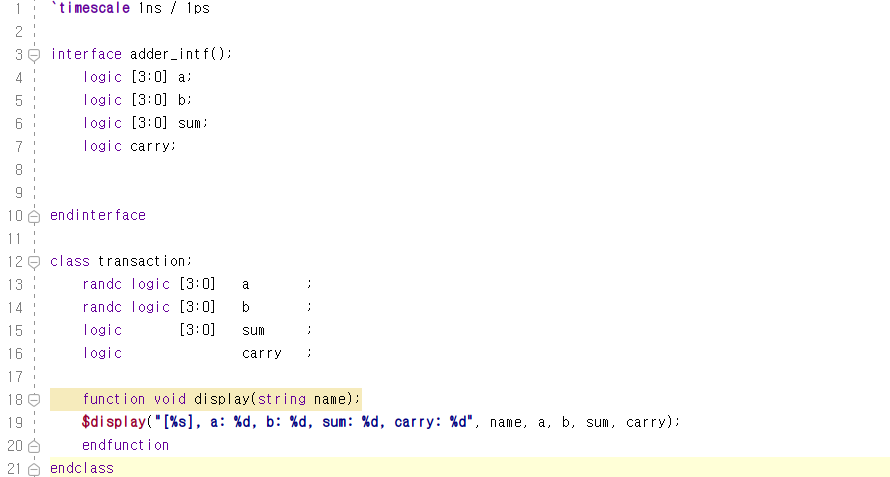This screenshot has width=890, height=477.
Task: Click the `timescale keyword on line 1
Action: coord(90,8)
